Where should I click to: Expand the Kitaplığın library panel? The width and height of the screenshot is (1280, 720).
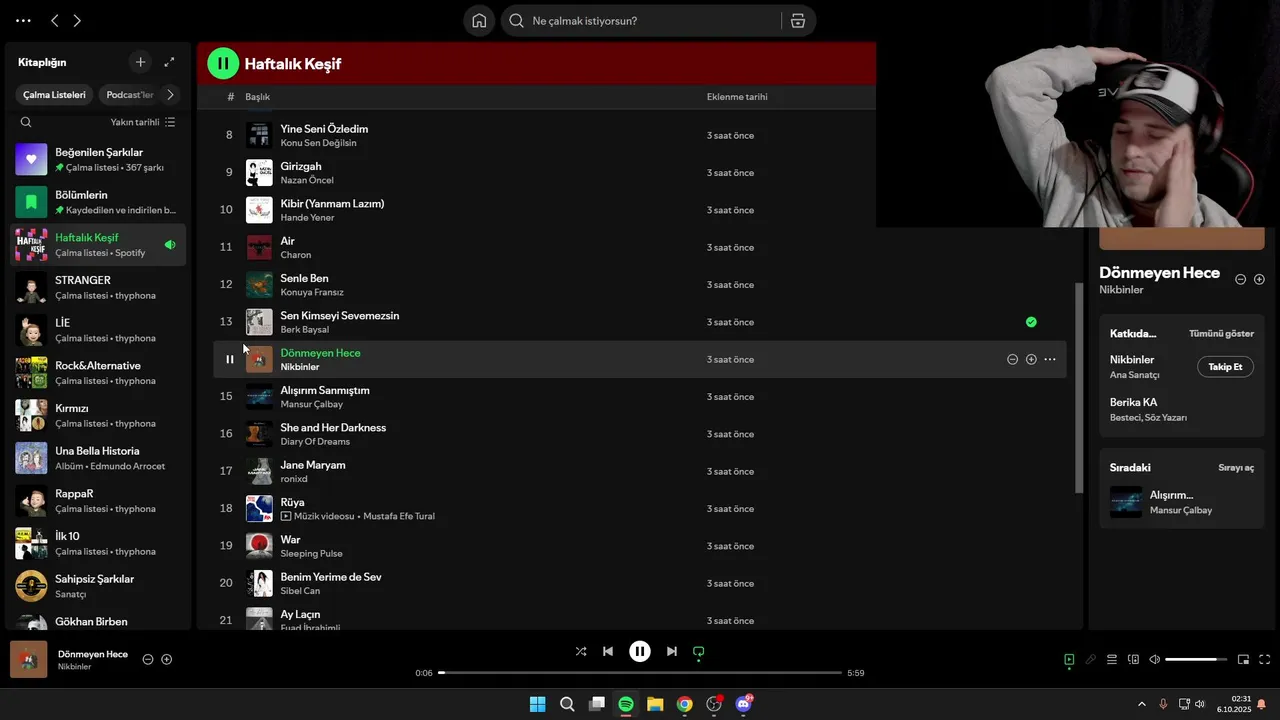coord(169,62)
